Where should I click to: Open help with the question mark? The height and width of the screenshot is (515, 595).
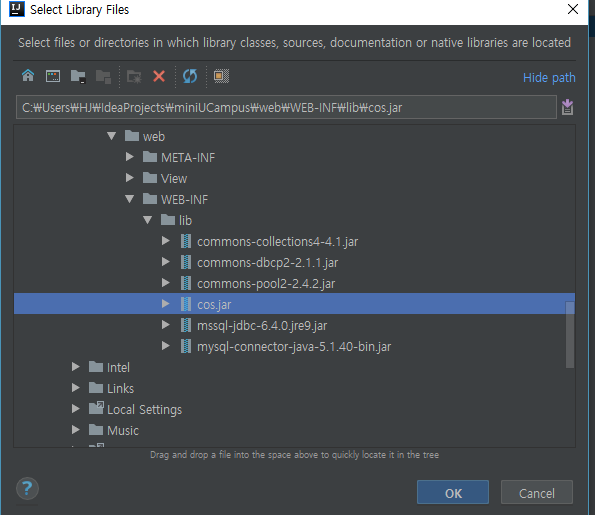pos(27,488)
